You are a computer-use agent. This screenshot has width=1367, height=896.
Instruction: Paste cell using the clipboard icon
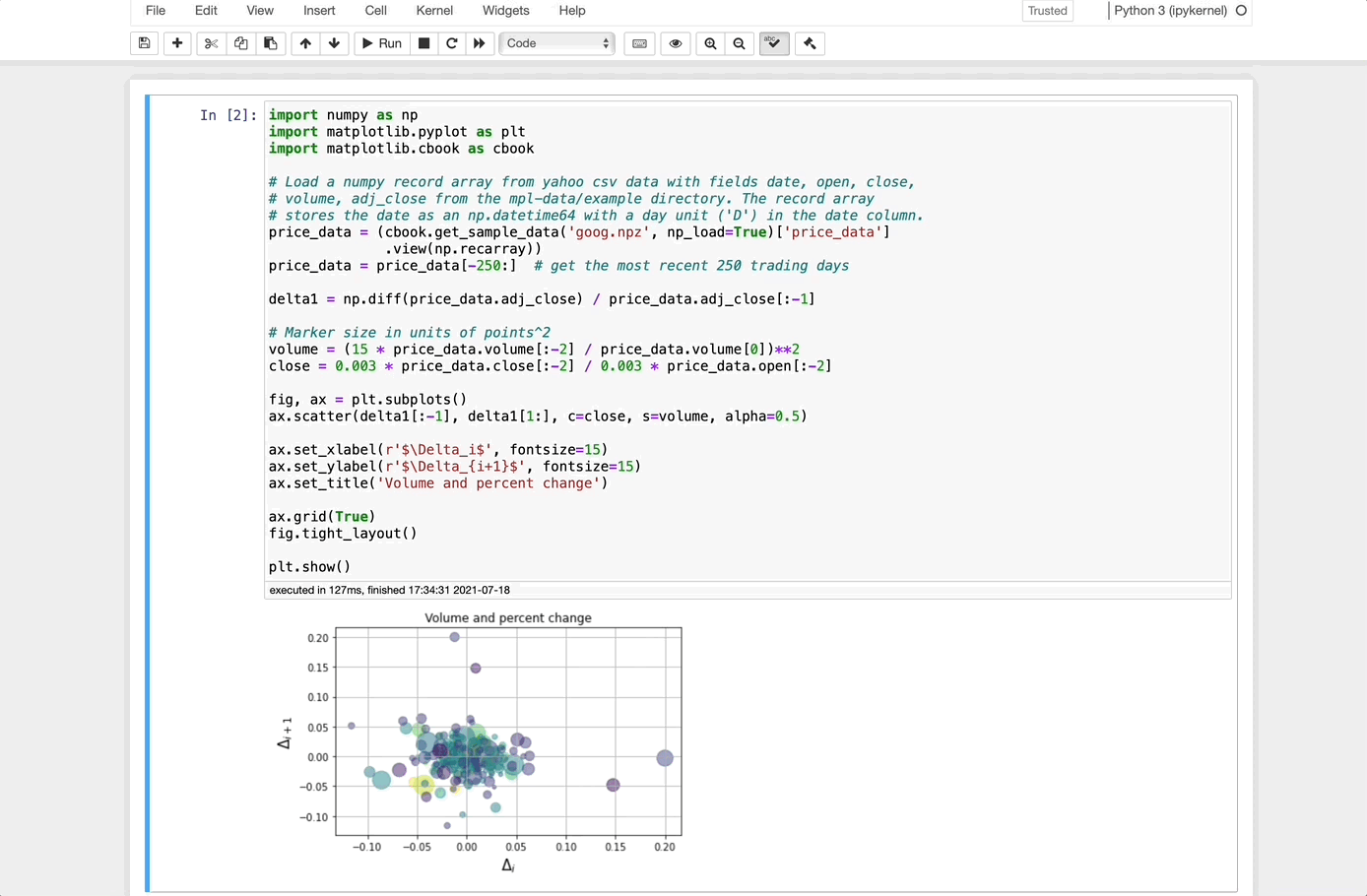point(270,43)
